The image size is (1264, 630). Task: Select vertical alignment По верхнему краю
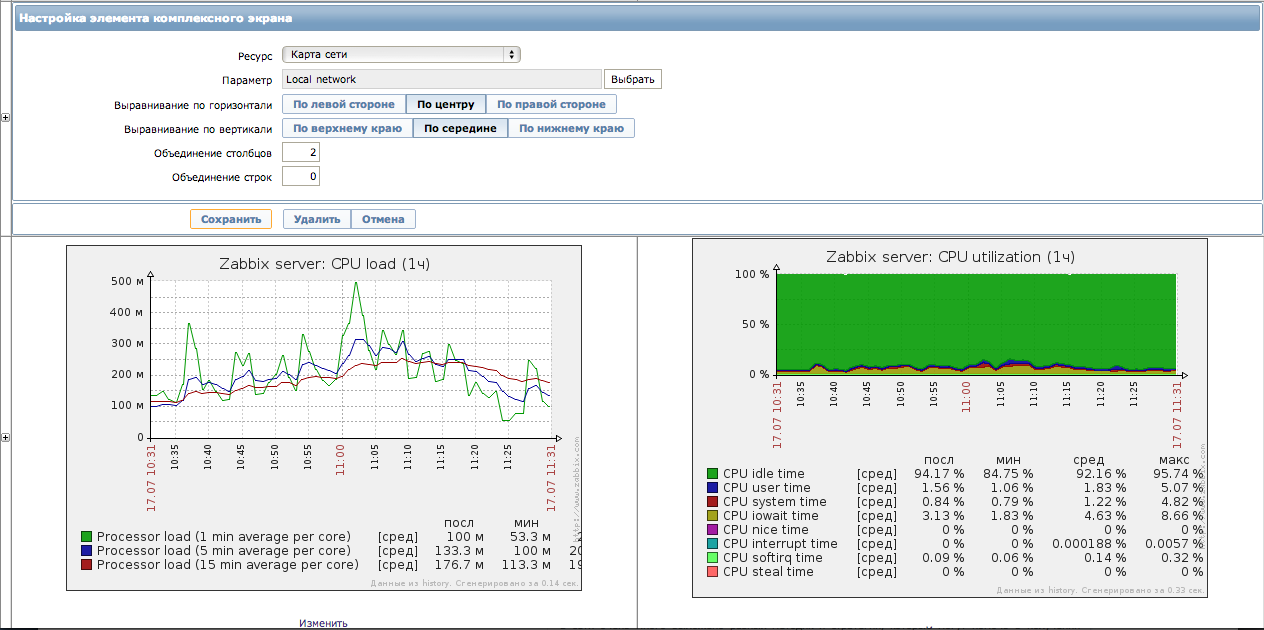pyautogui.click(x=347, y=128)
